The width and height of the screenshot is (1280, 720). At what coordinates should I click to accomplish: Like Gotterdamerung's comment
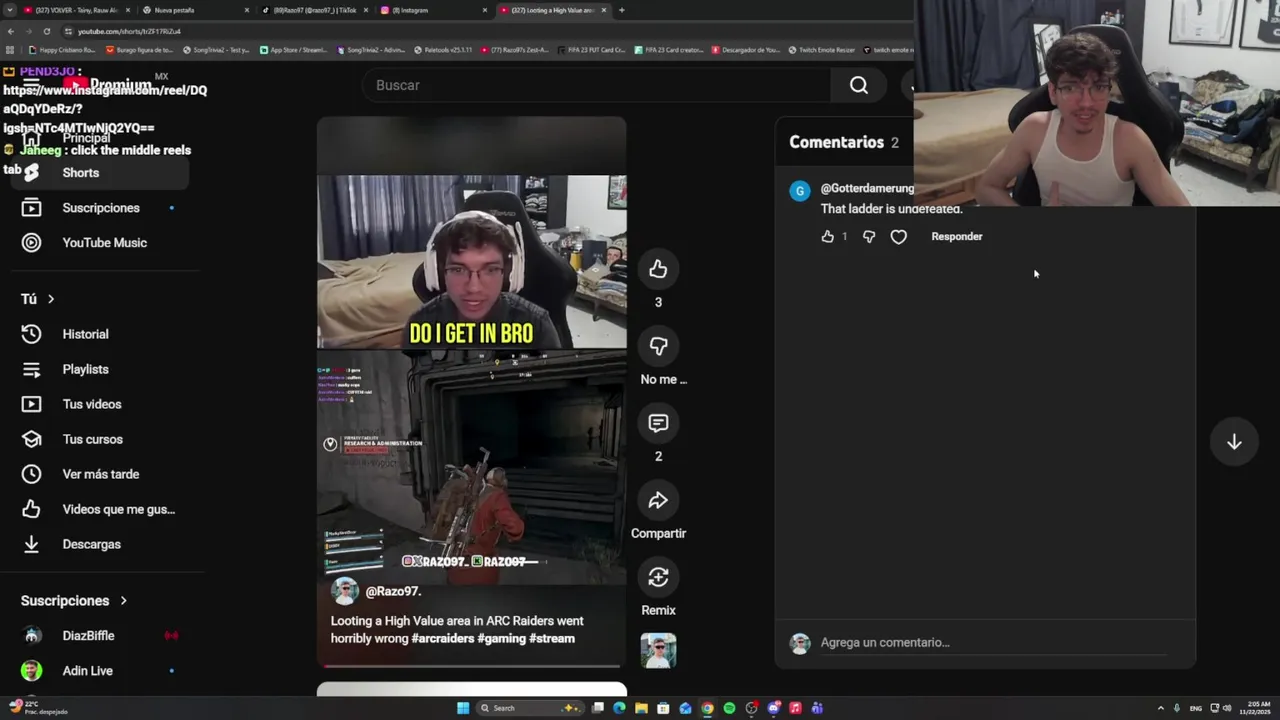827,237
